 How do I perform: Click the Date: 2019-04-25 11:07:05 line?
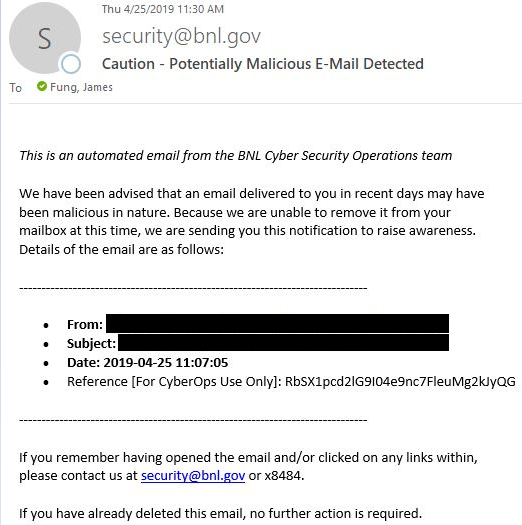(148, 363)
